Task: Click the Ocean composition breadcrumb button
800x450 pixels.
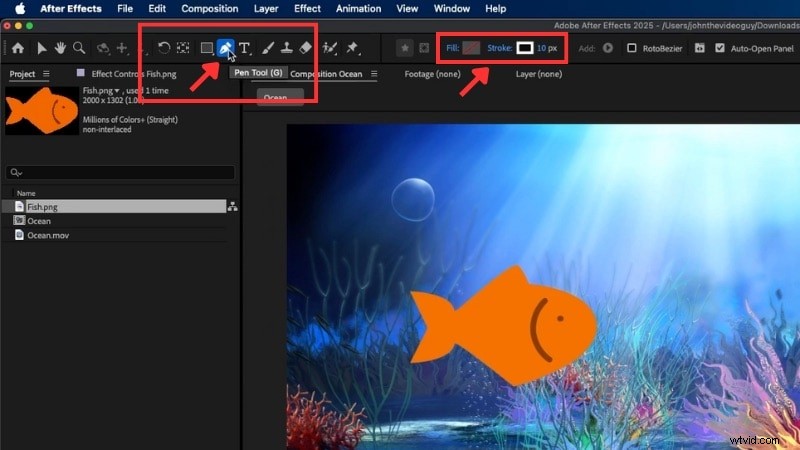Action: coord(280,97)
